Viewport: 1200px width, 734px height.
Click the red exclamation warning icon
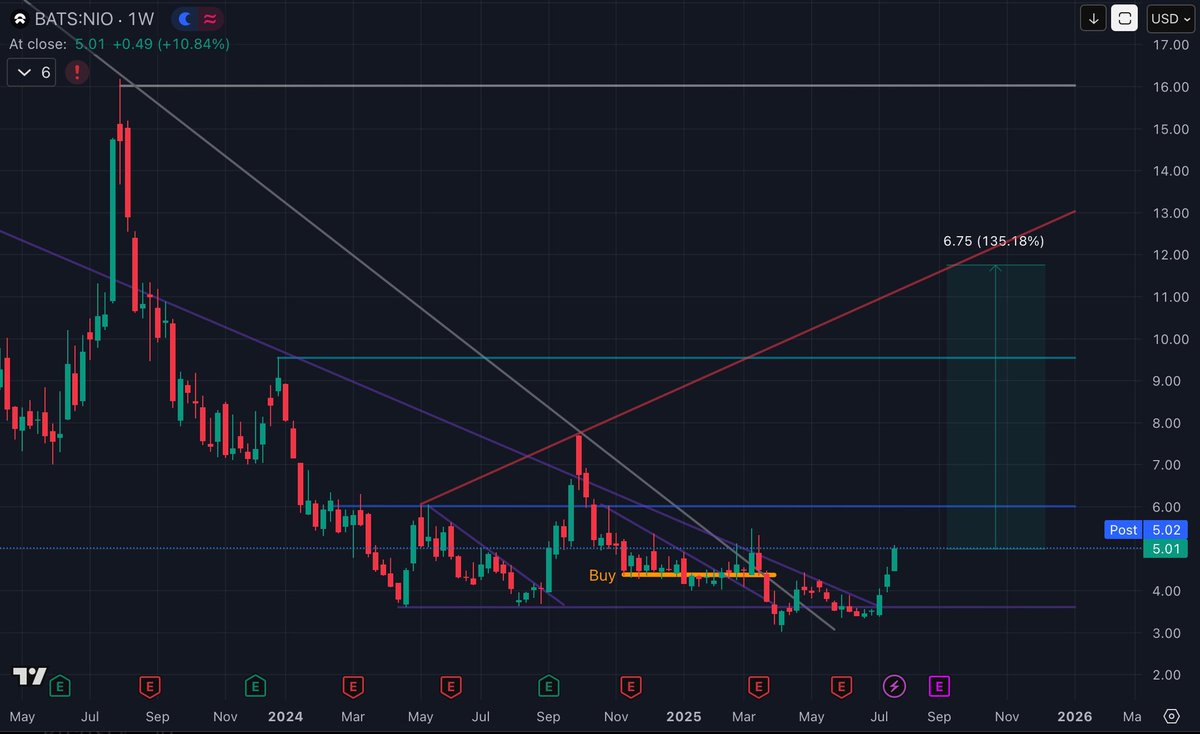pos(77,72)
